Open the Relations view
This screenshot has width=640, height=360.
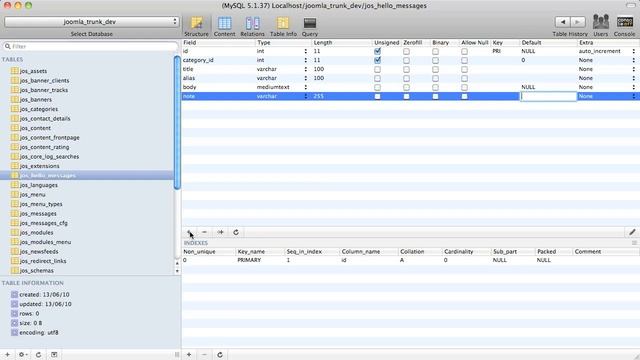[252, 27]
